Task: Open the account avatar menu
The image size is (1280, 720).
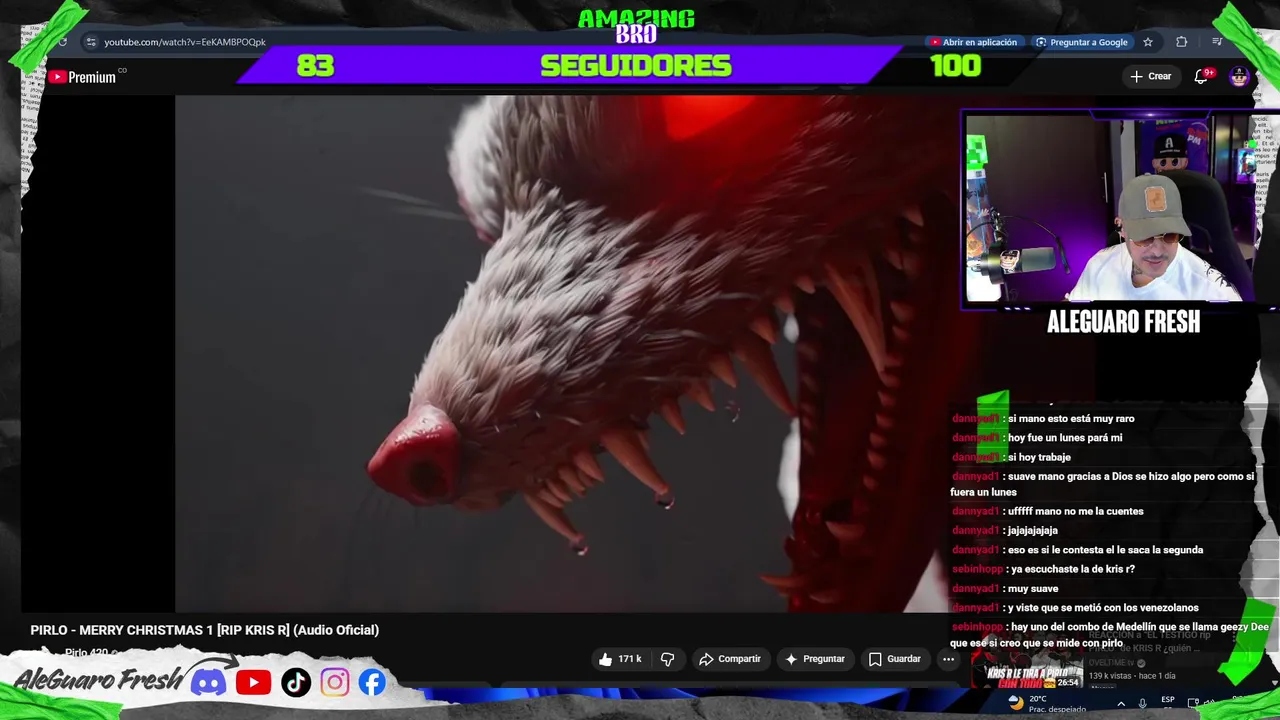Action: 1239,77
